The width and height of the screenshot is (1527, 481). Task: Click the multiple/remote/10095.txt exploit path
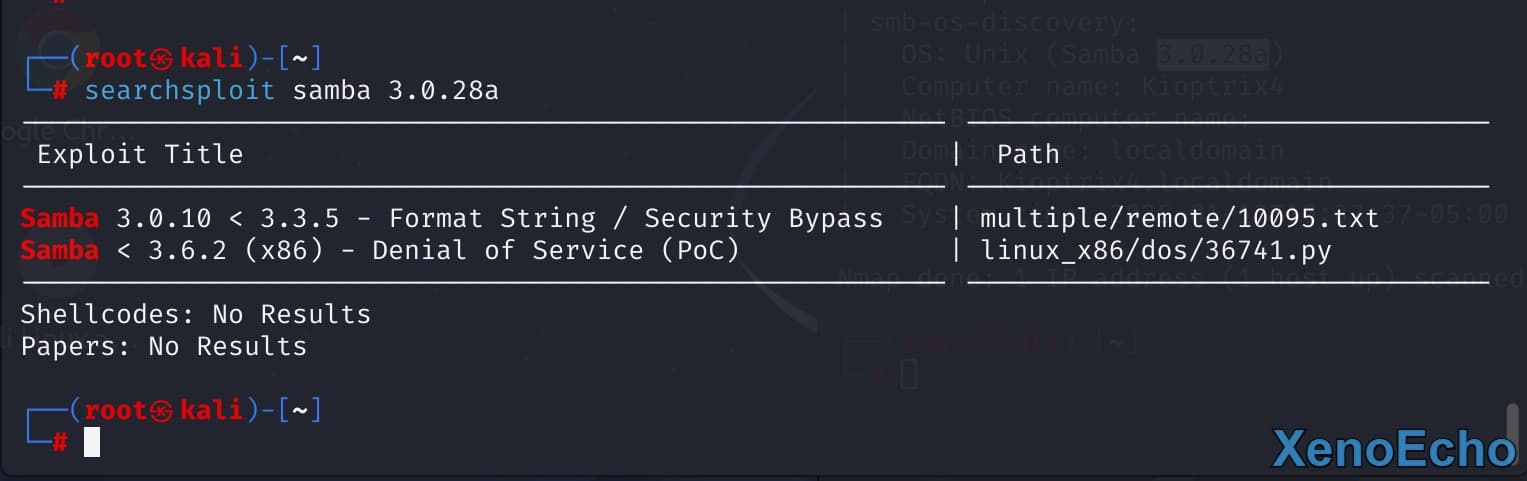1180,218
